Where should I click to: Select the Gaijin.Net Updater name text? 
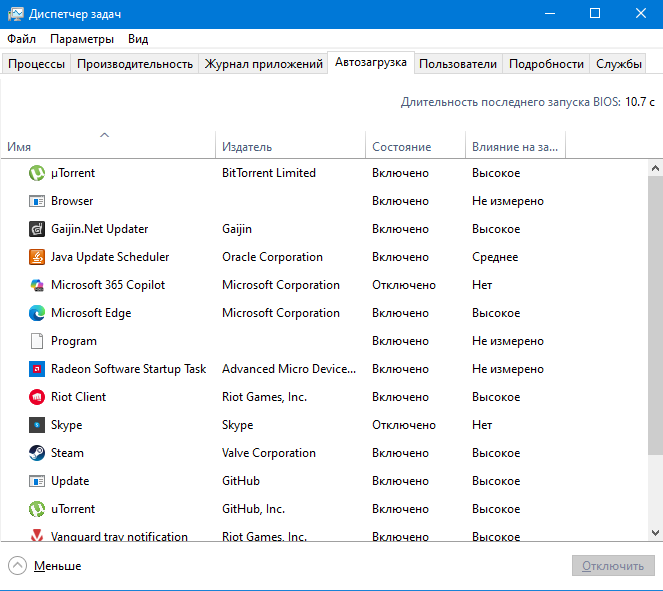(99, 229)
